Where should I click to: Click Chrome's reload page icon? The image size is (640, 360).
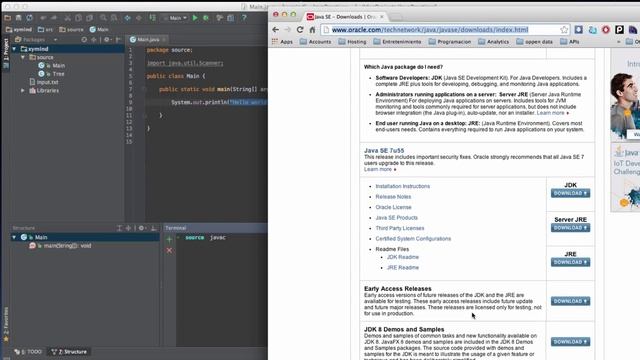(x=300, y=29)
